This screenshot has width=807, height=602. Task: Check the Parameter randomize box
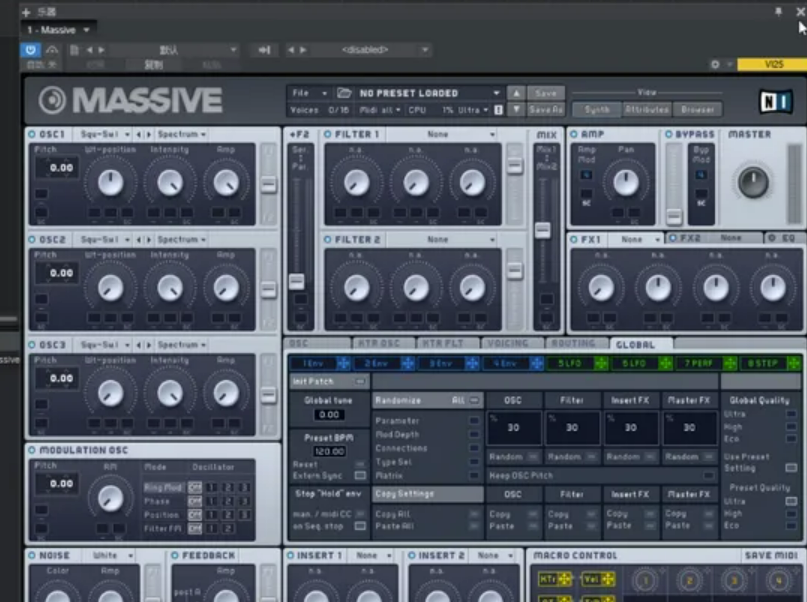point(474,421)
